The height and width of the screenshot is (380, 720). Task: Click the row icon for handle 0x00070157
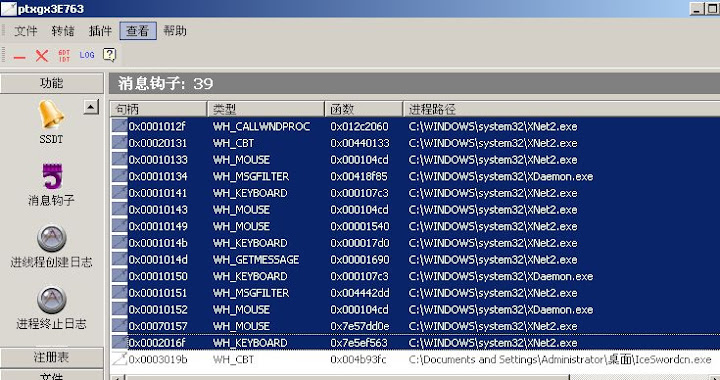point(119,326)
